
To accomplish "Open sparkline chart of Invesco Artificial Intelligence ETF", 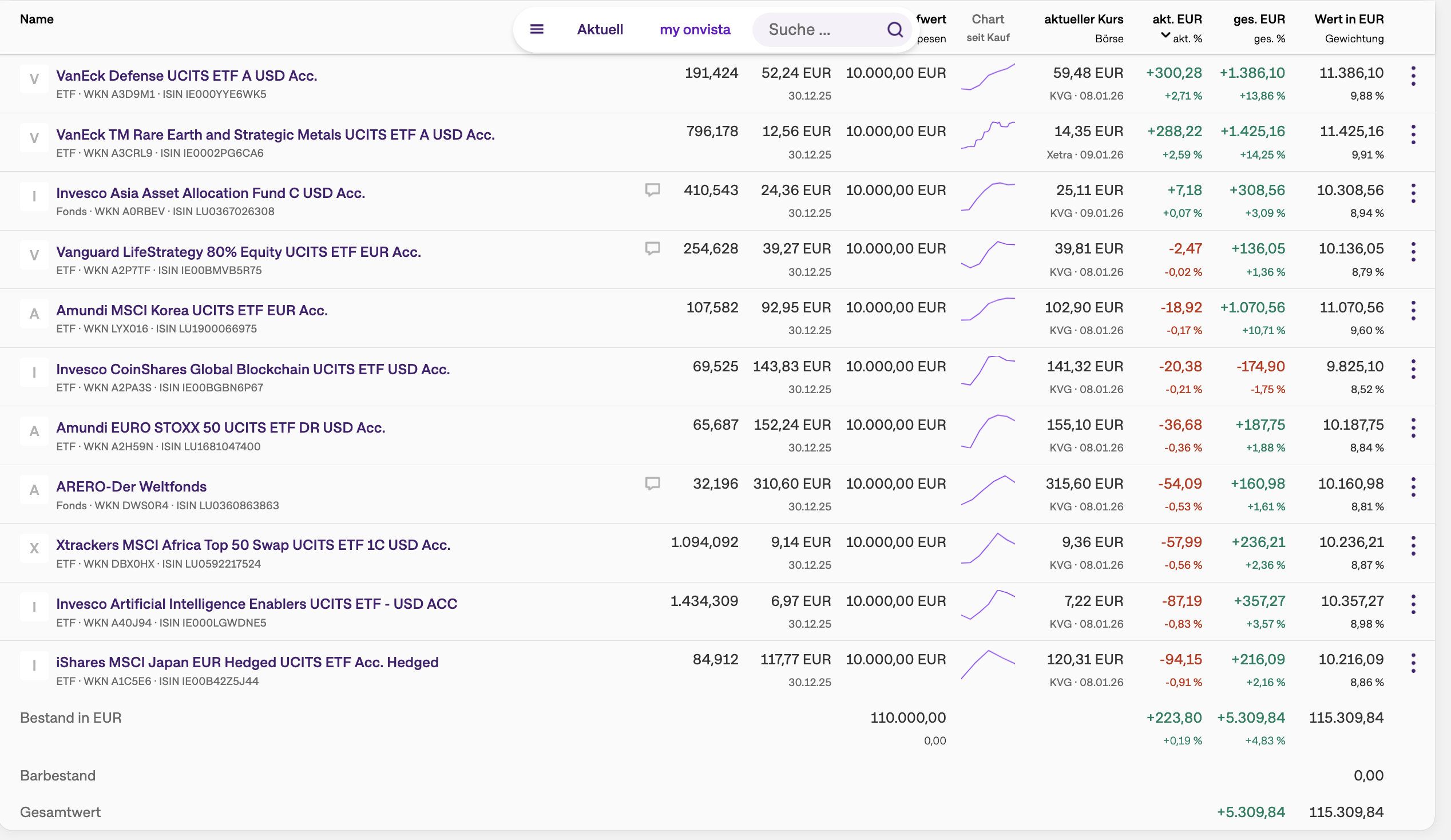I will click(988, 604).
